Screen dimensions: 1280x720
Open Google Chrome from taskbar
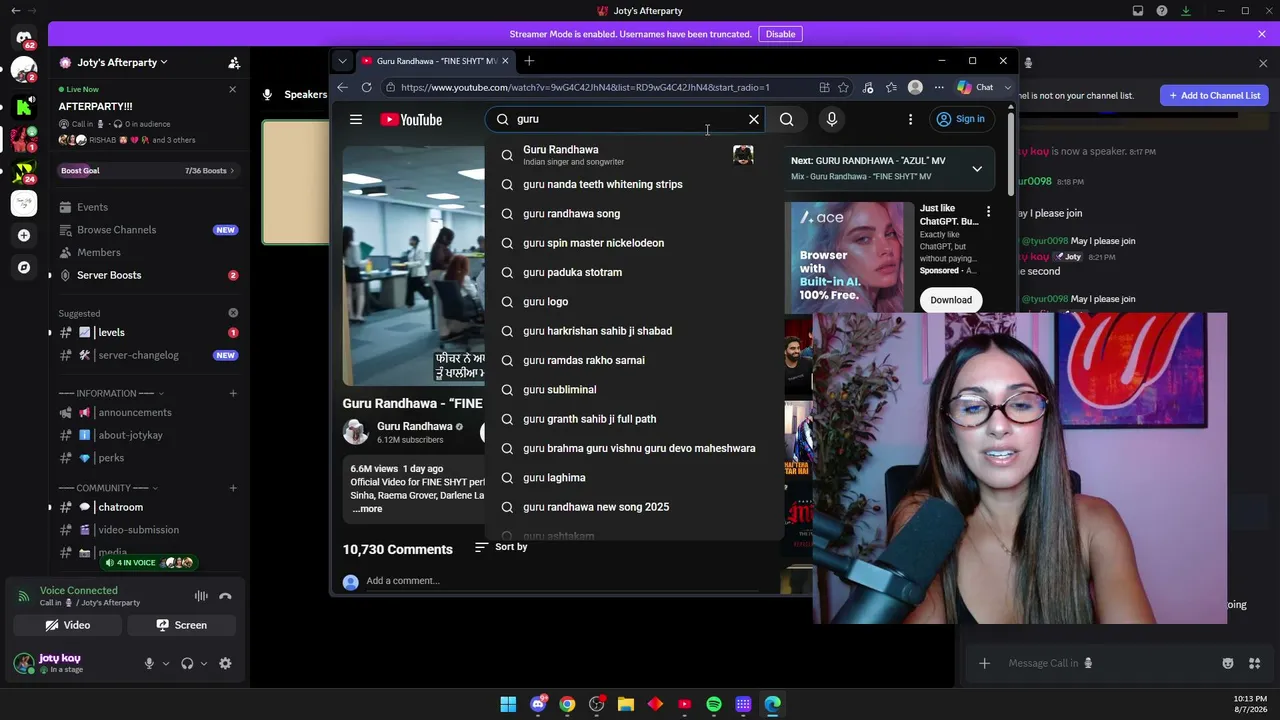567,704
